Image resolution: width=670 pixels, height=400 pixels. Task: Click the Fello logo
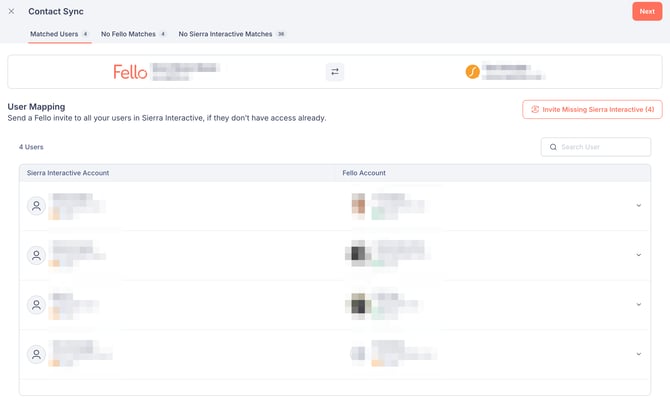[130, 72]
